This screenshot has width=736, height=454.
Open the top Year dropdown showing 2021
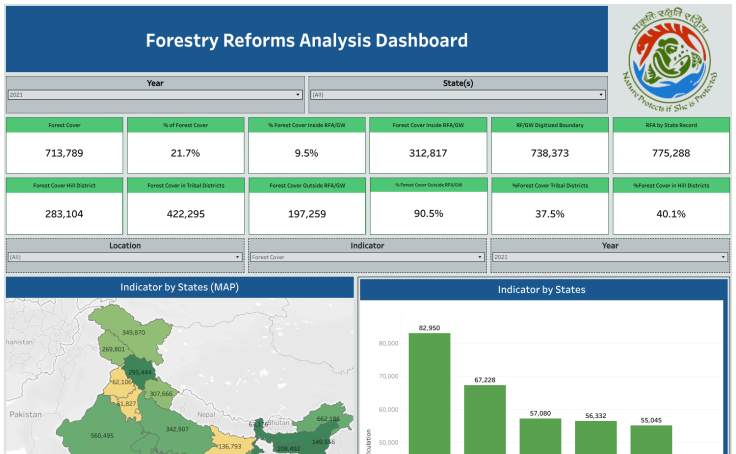point(155,95)
